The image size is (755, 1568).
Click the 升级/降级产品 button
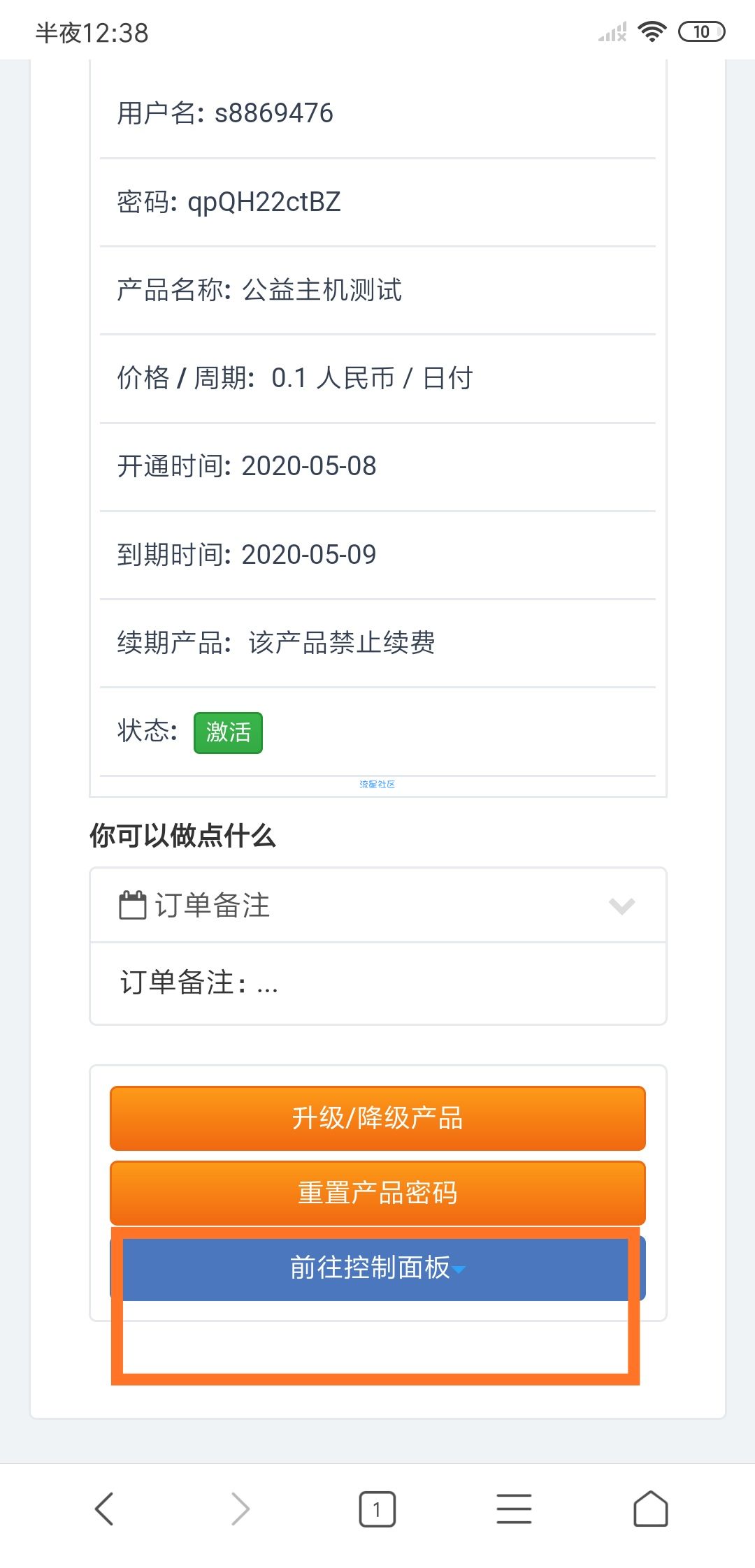[x=377, y=1118]
